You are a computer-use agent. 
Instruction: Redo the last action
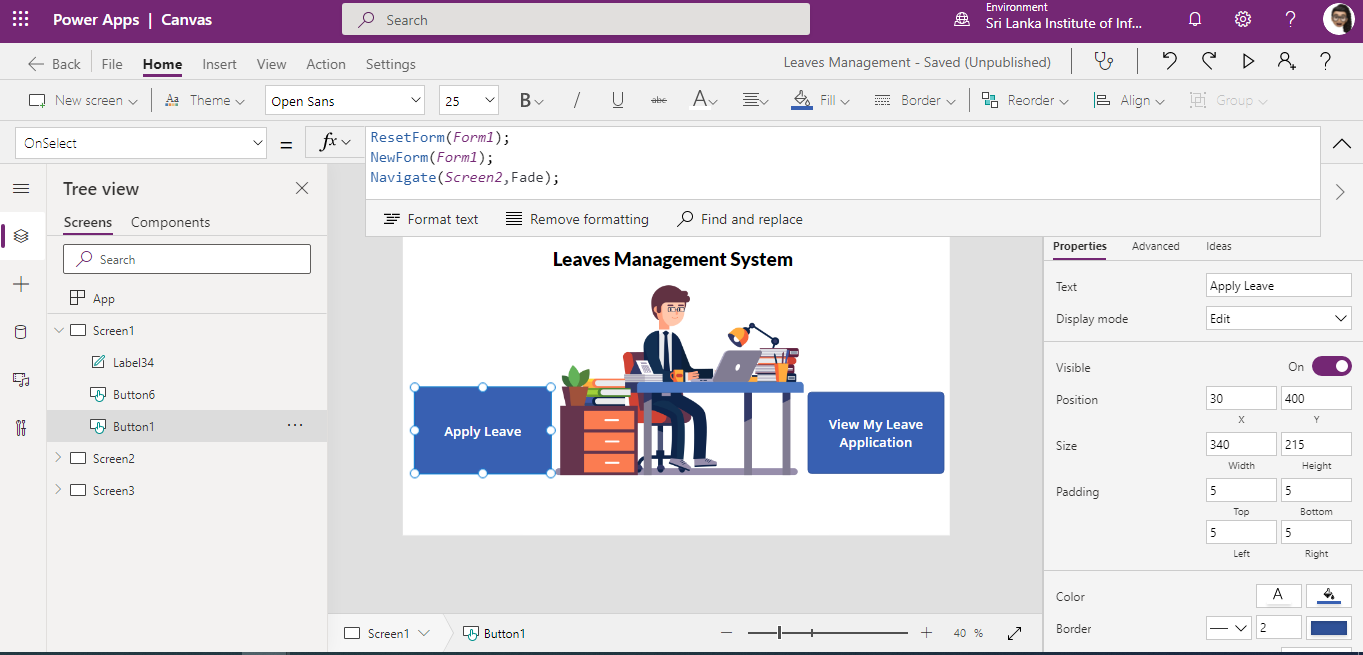(1209, 62)
